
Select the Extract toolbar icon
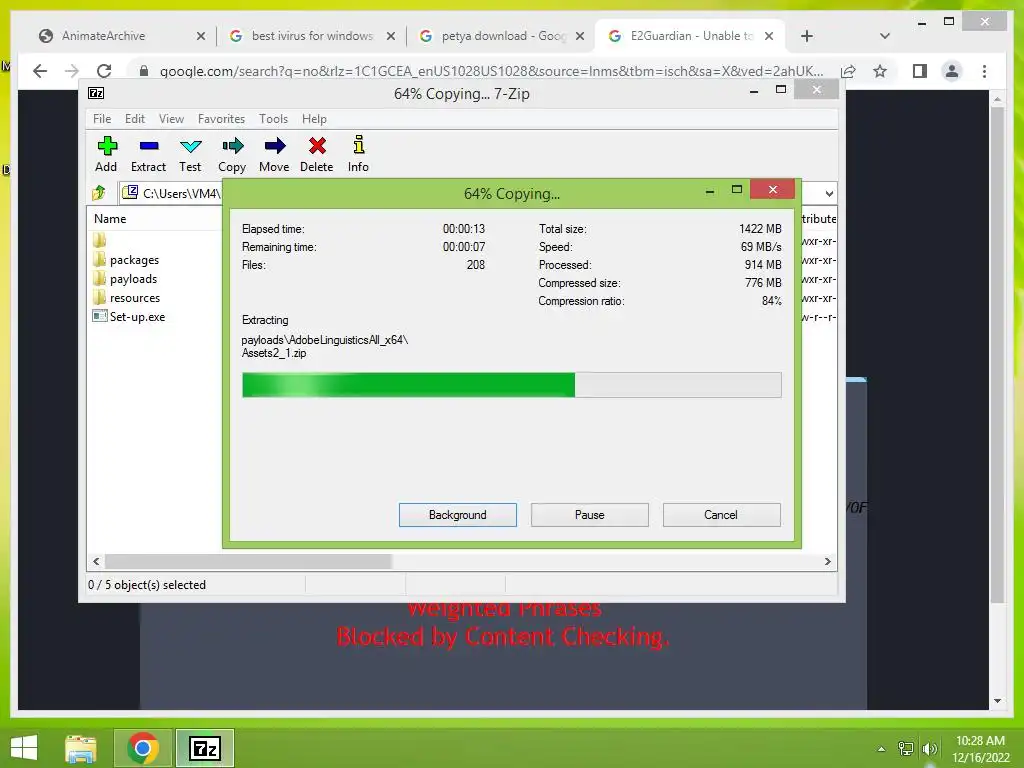(149, 146)
